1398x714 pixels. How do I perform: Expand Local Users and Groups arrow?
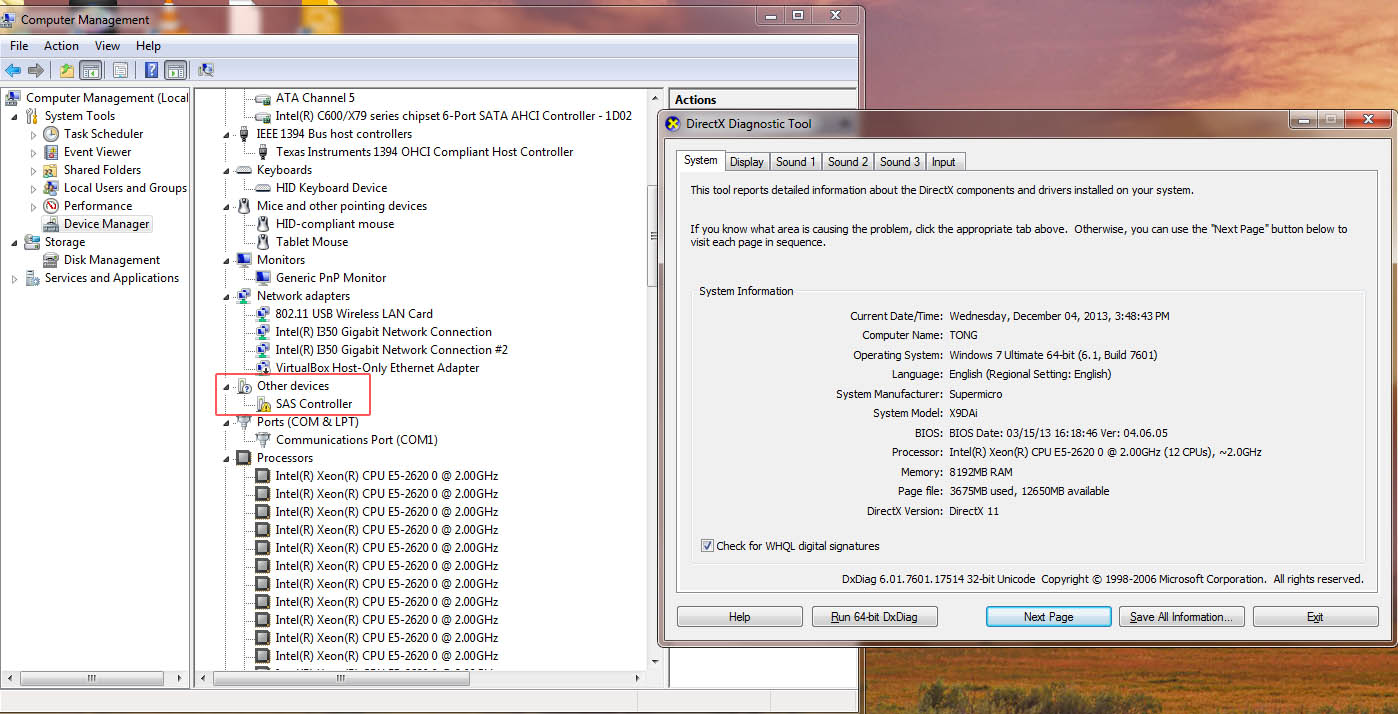(x=33, y=188)
